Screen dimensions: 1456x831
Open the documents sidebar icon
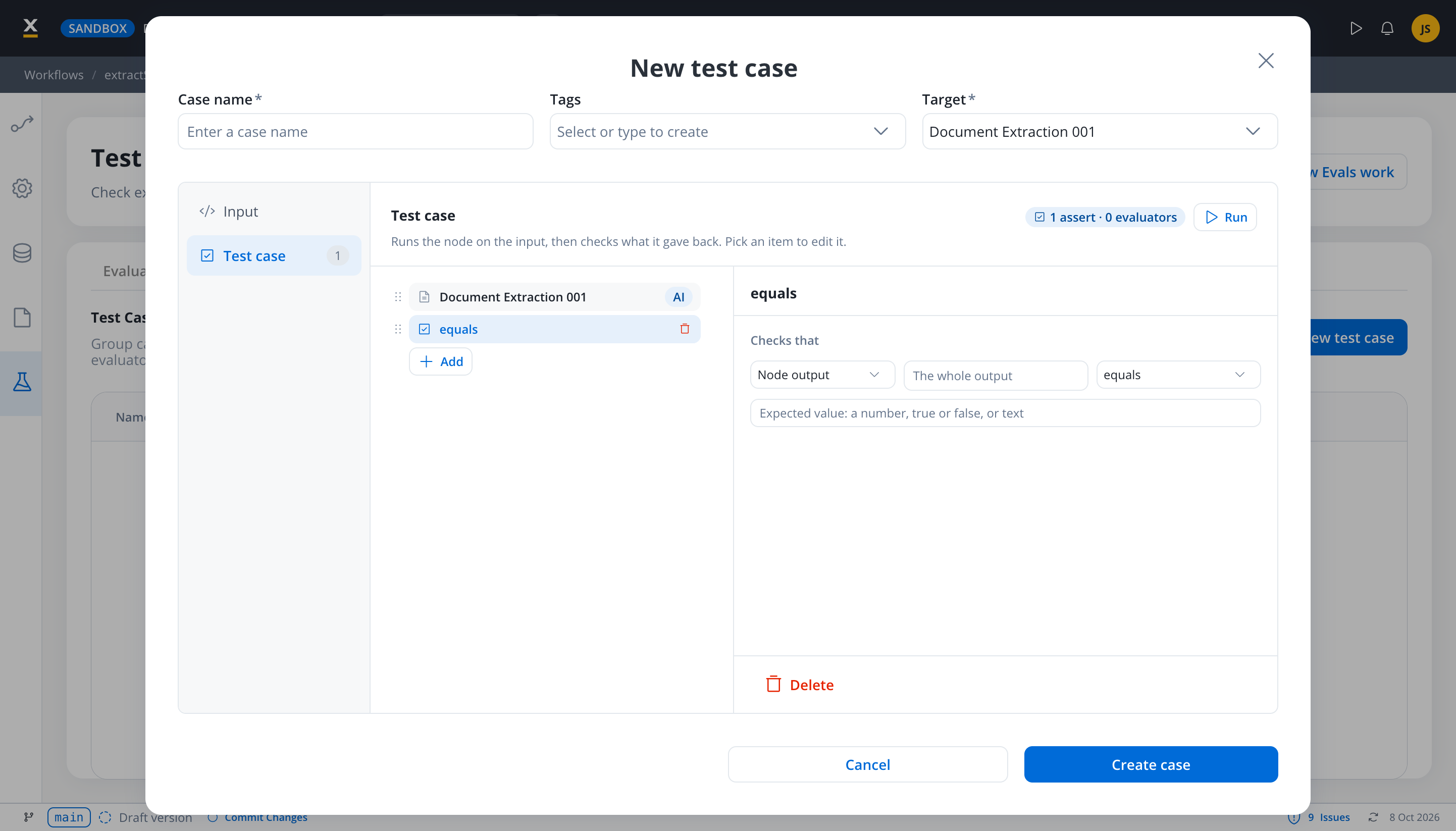click(x=22, y=318)
